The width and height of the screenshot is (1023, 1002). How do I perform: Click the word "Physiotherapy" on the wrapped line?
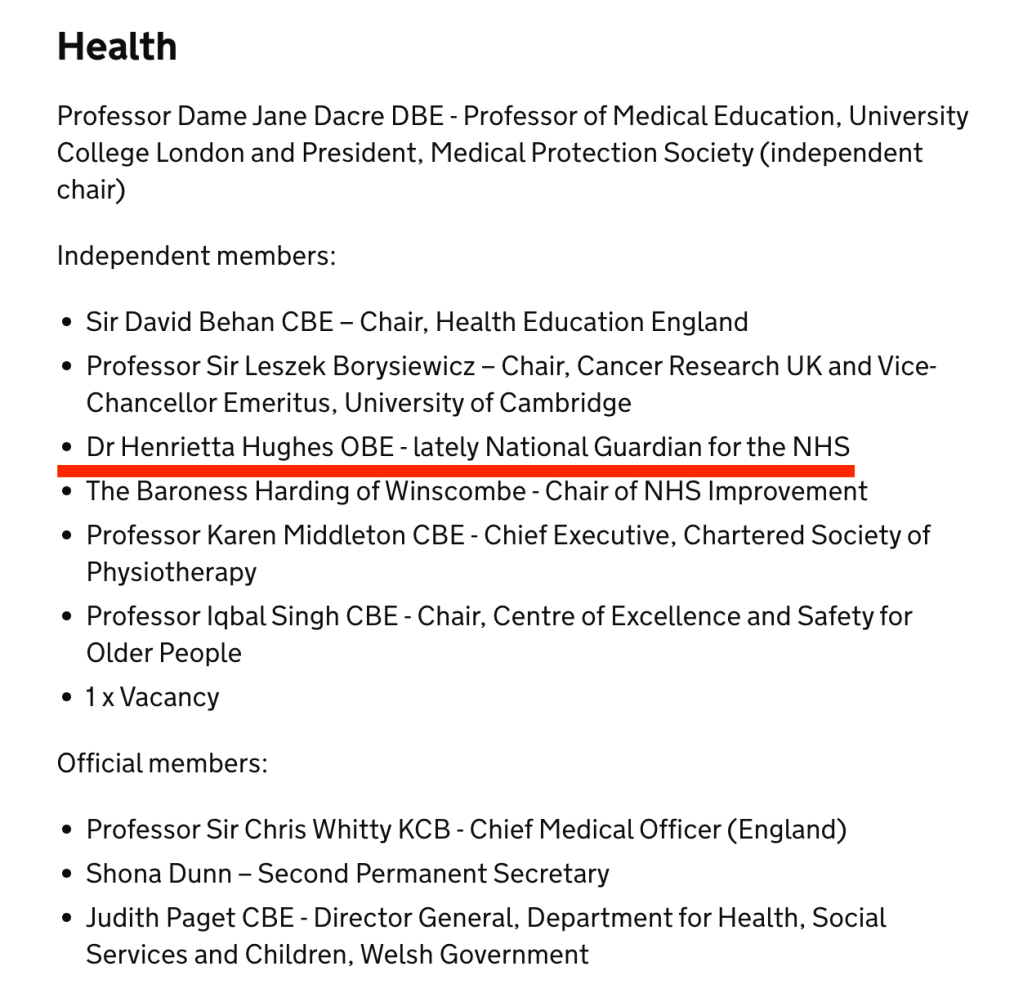pyautogui.click(x=171, y=572)
